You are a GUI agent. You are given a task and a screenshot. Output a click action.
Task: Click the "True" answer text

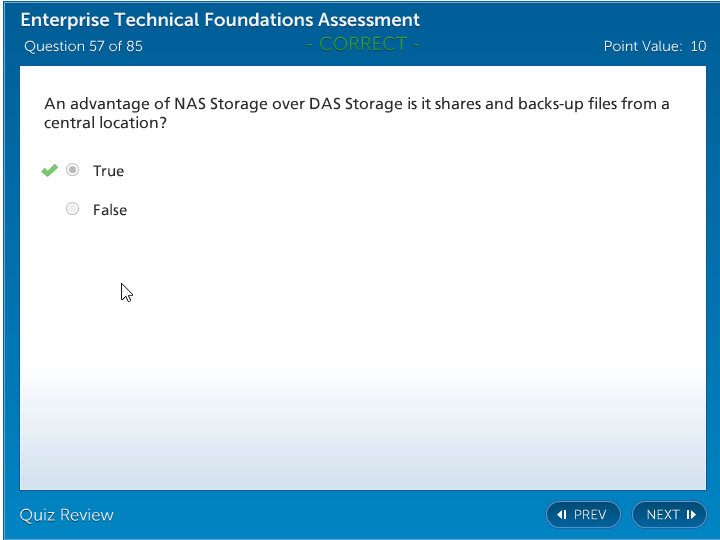(108, 171)
